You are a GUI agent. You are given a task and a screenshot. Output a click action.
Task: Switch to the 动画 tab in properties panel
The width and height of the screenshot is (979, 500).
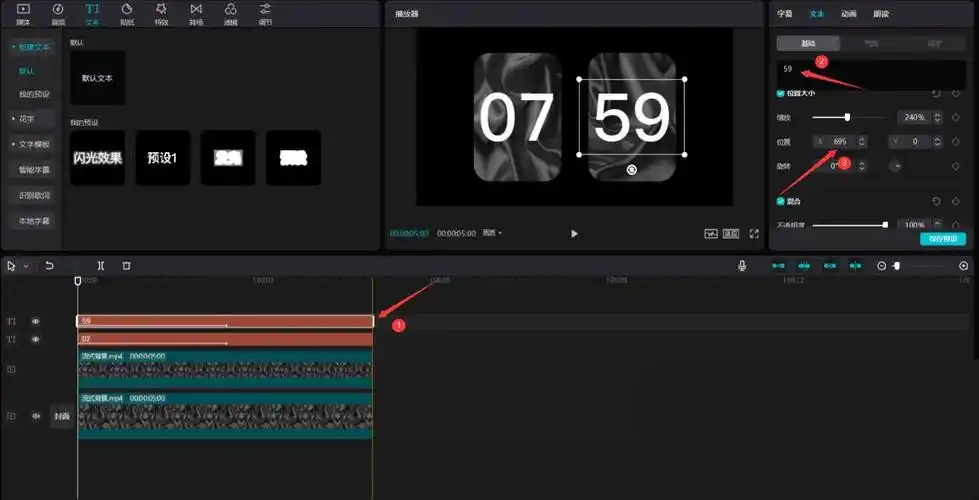[x=848, y=14]
